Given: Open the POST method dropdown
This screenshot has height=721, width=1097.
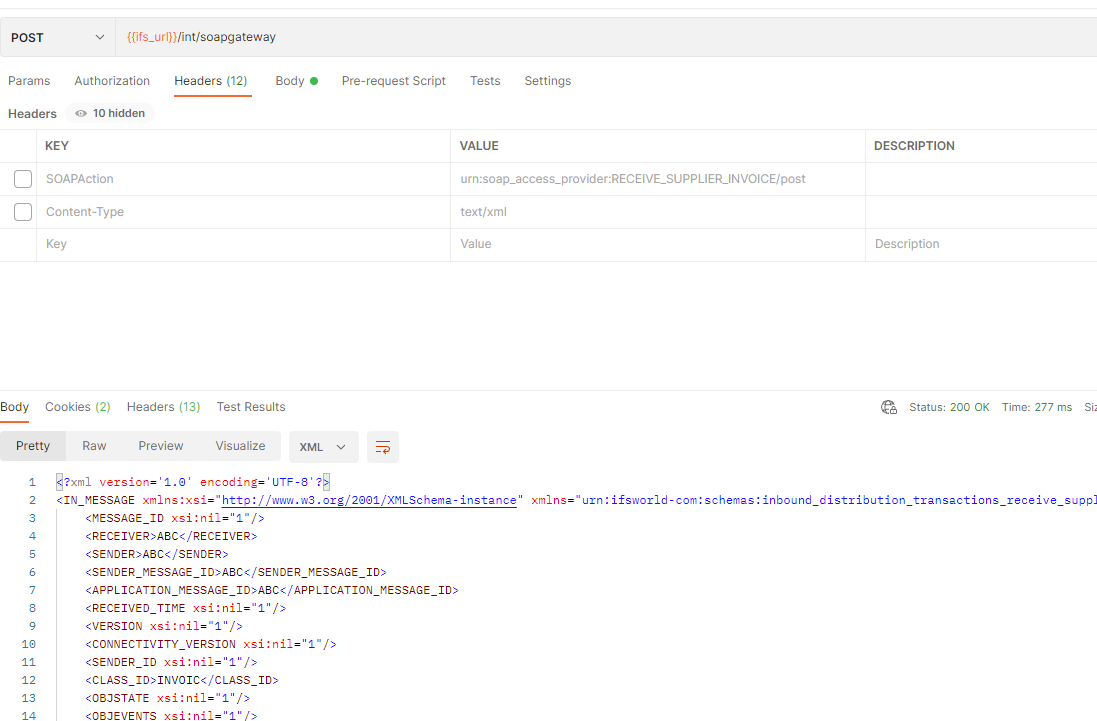Looking at the screenshot, I should click(x=58, y=38).
